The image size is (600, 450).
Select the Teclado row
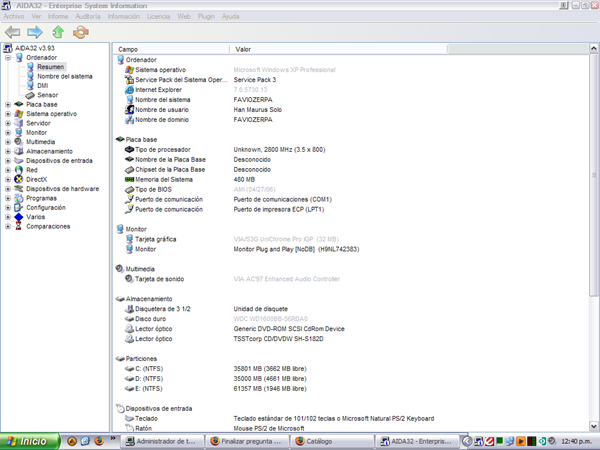[x=279, y=419]
